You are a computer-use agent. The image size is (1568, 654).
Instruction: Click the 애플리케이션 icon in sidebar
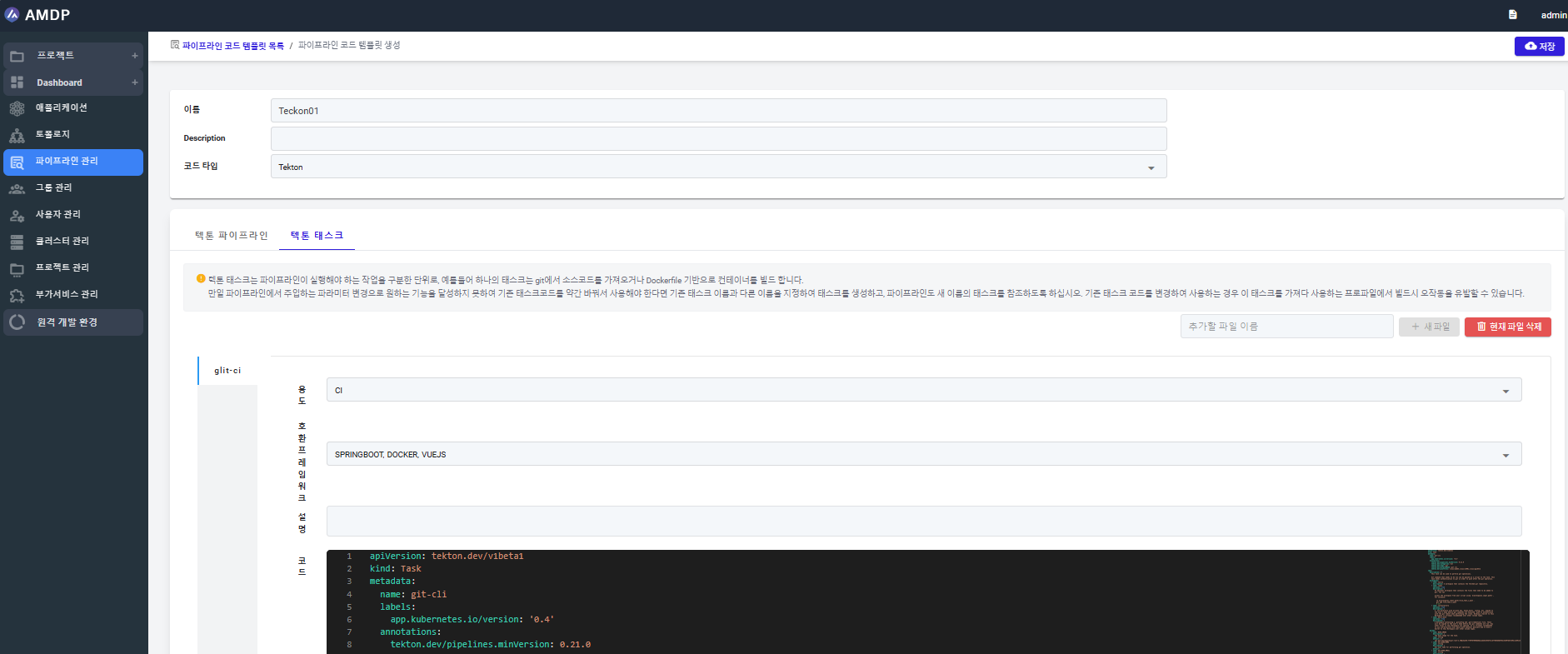click(x=17, y=108)
